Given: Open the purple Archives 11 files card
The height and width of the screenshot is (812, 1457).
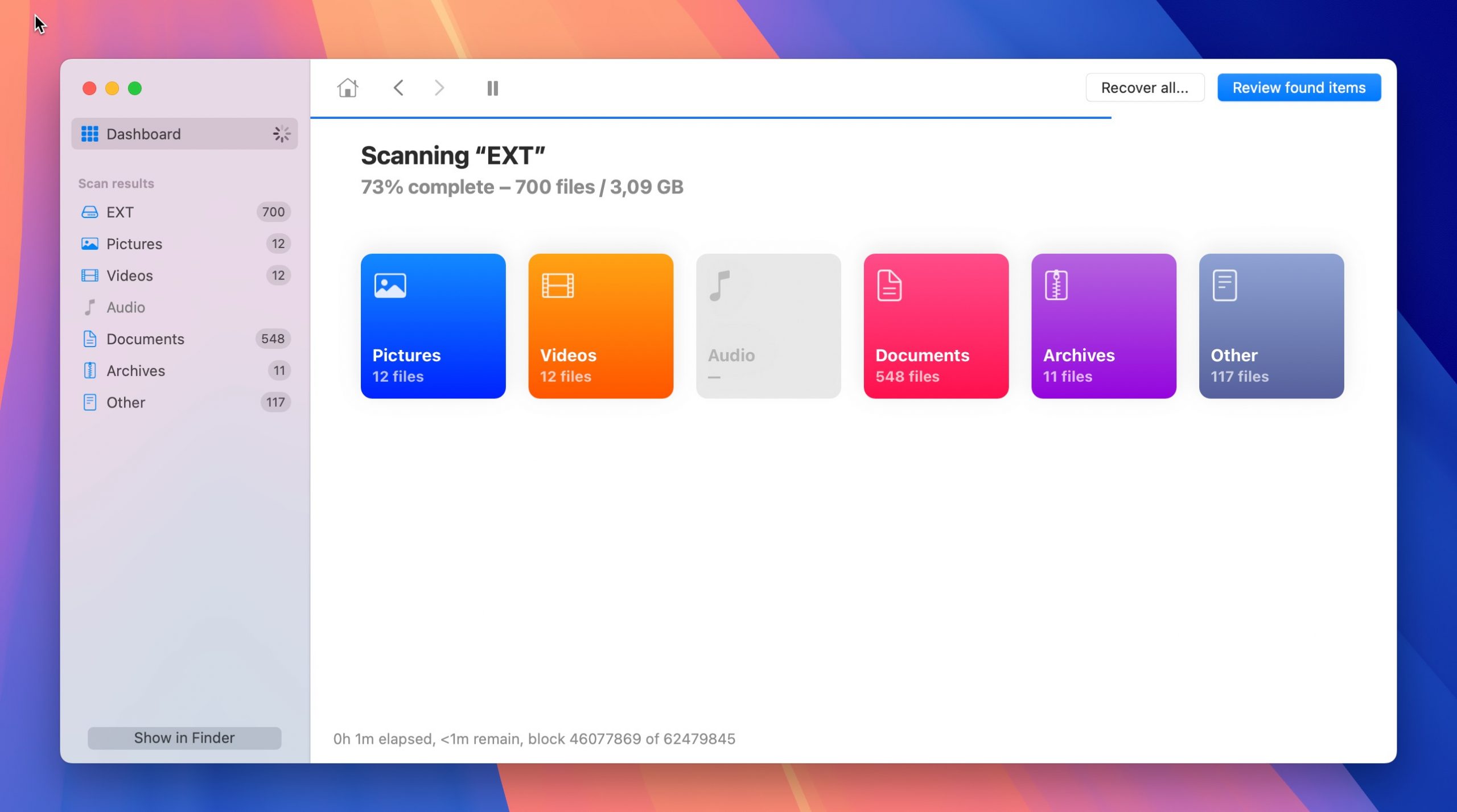Looking at the screenshot, I should [1104, 326].
